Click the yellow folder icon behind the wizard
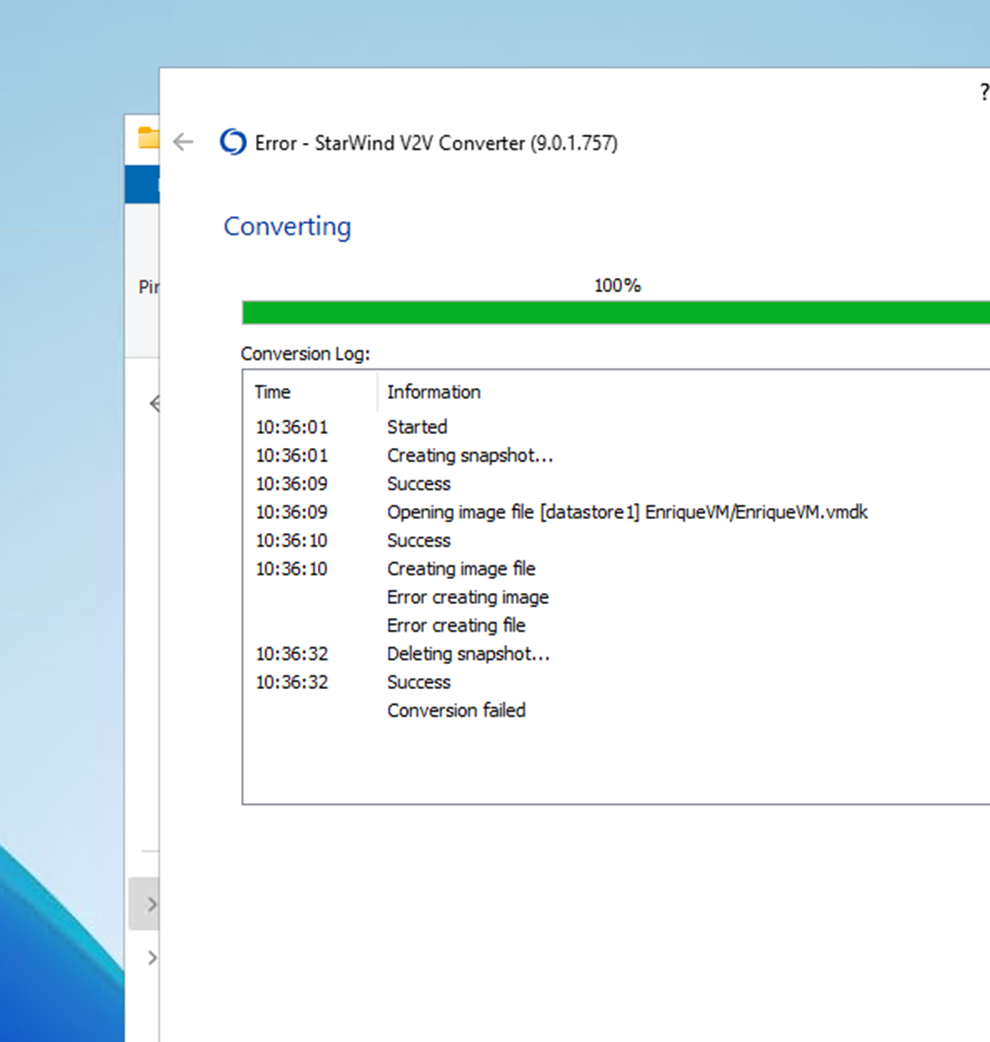The width and height of the screenshot is (990, 1042). pos(148,138)
